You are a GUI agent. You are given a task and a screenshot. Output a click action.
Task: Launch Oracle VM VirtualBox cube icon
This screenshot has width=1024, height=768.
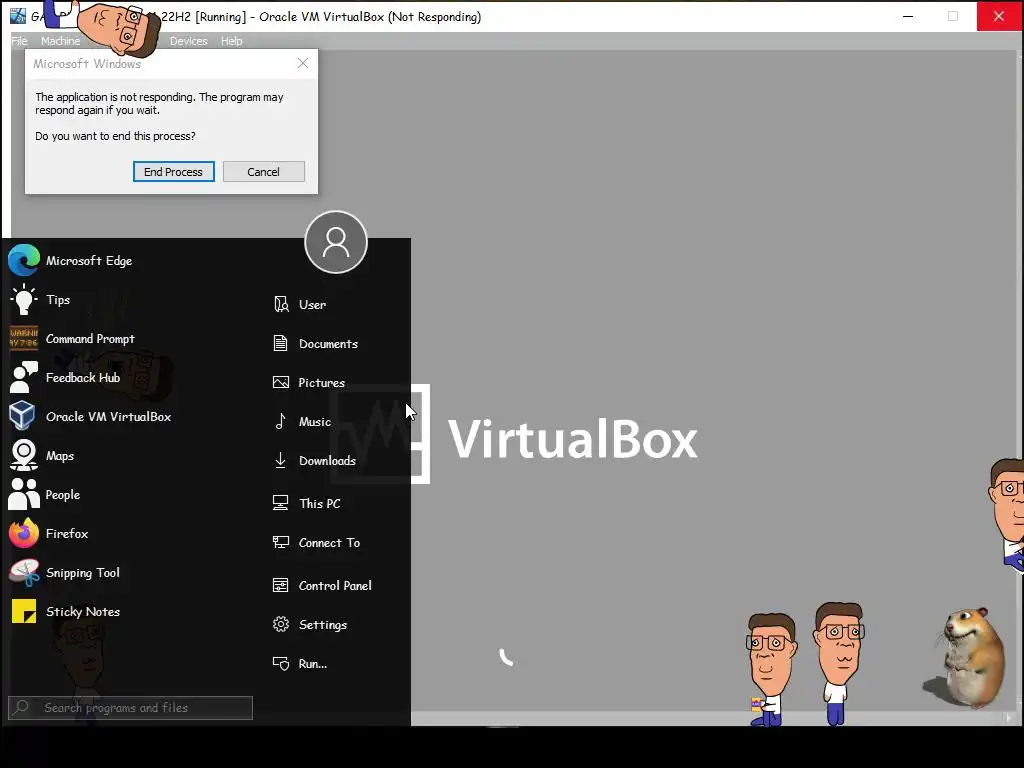click(22, 416)
